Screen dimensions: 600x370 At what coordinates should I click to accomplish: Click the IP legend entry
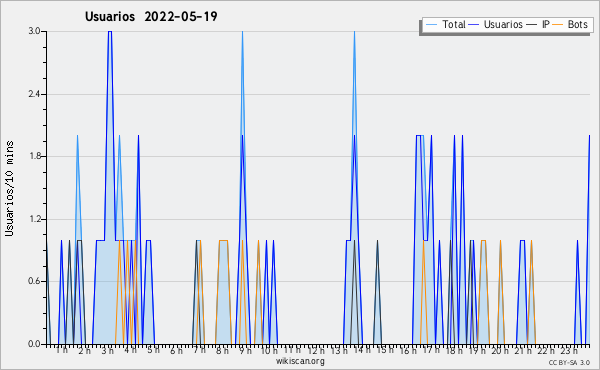tap(538, 24)
